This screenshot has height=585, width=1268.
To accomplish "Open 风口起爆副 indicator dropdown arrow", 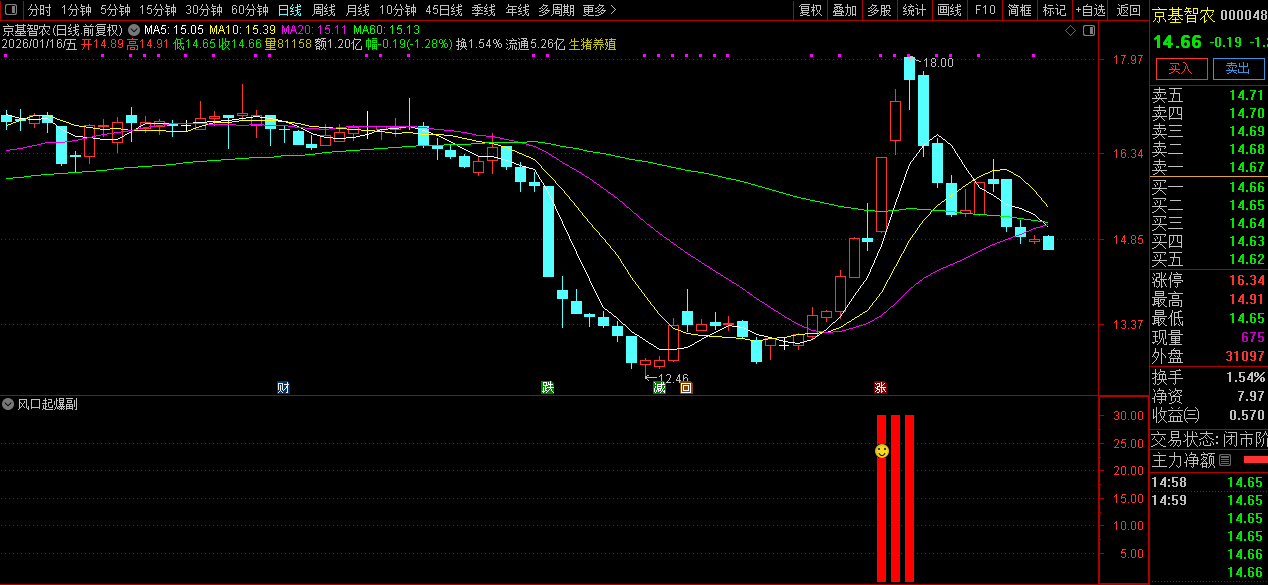I will point(9,405).
